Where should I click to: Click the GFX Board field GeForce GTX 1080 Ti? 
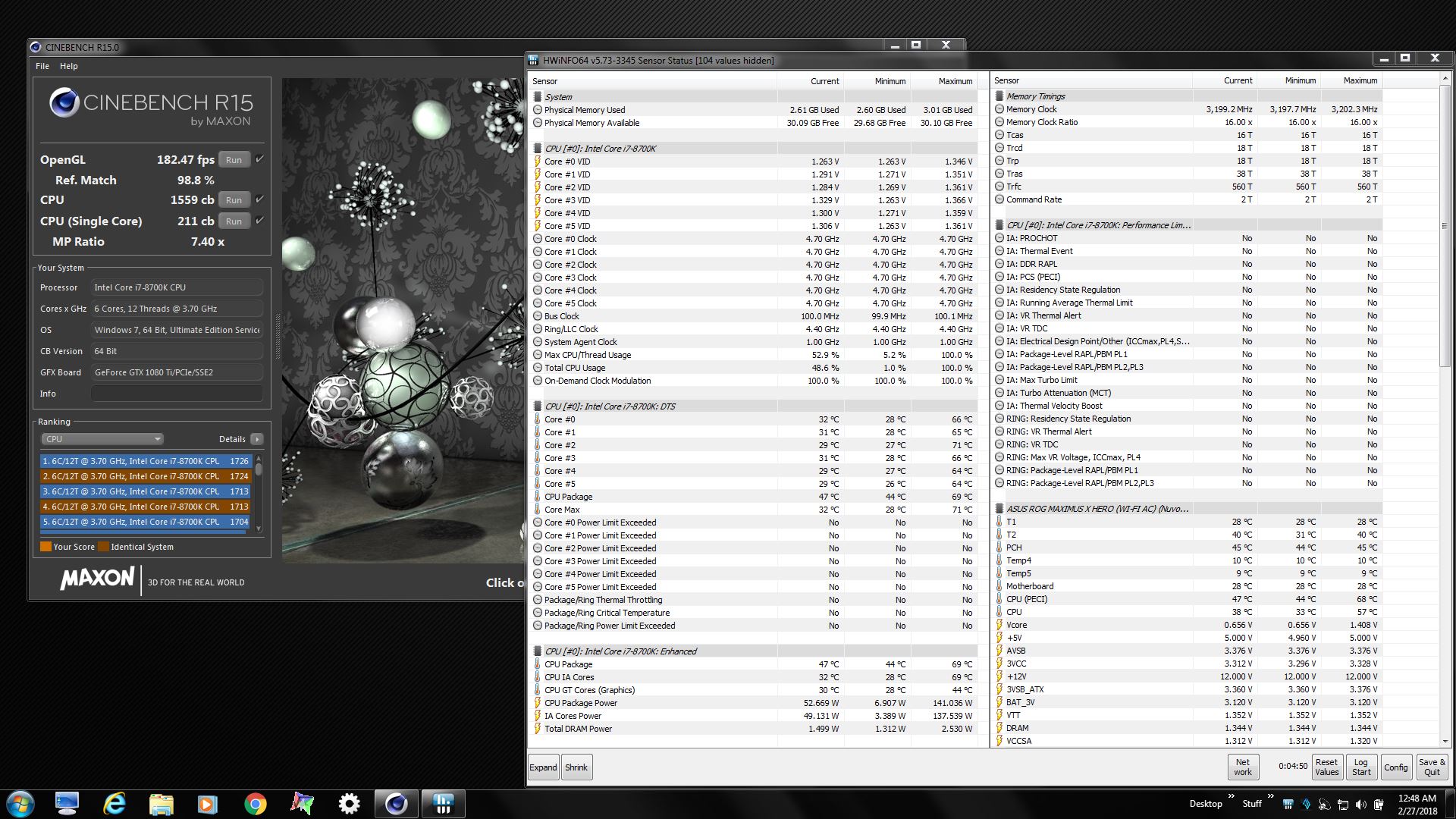tap(177, 372)
